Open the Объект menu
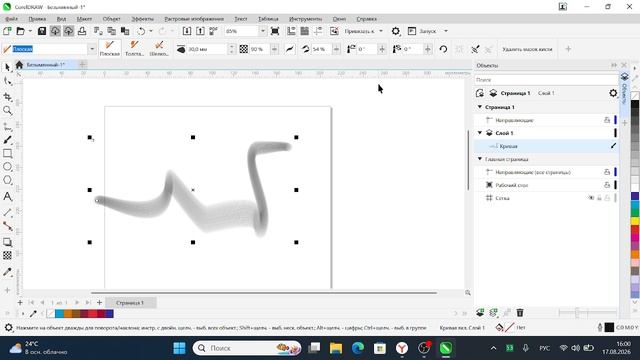This screenshot has height=360, width=640. coord(111,19)
